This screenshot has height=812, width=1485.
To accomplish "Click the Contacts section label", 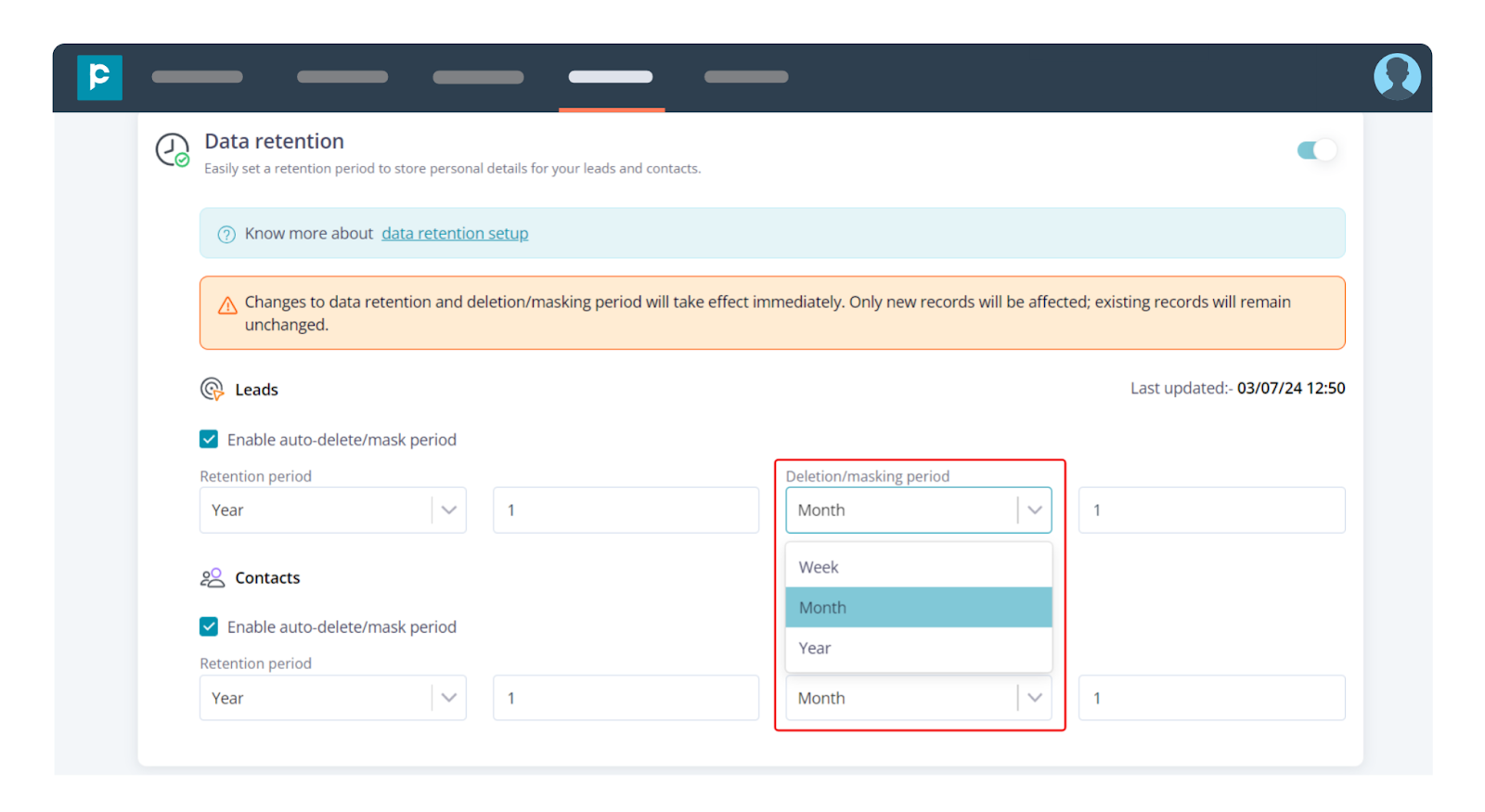I will point(267,578).
